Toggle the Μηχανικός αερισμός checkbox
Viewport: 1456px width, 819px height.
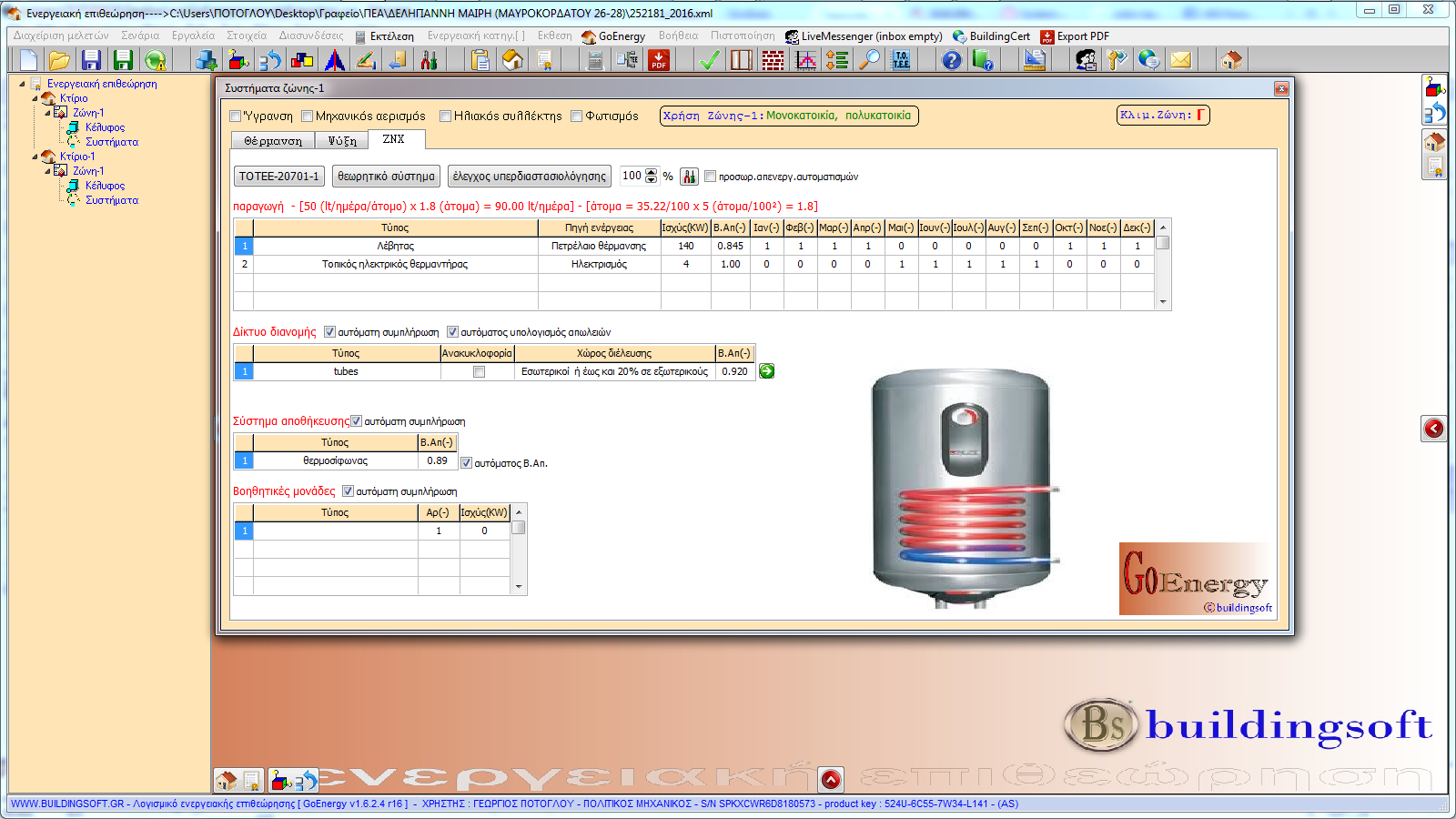(308, 116)
